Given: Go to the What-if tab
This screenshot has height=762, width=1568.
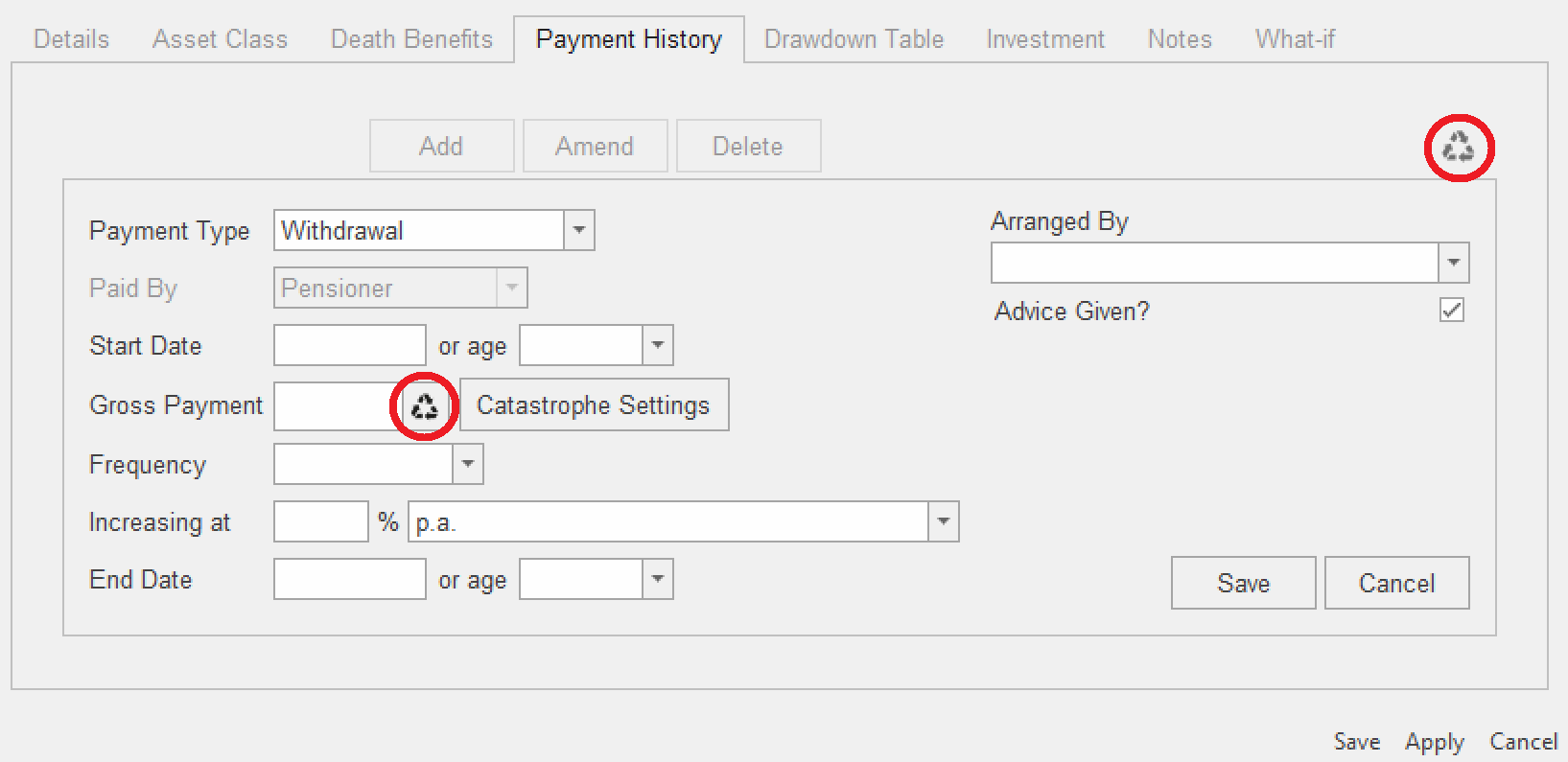Looking at the screenshot, I should click(x=1295, y=39).
